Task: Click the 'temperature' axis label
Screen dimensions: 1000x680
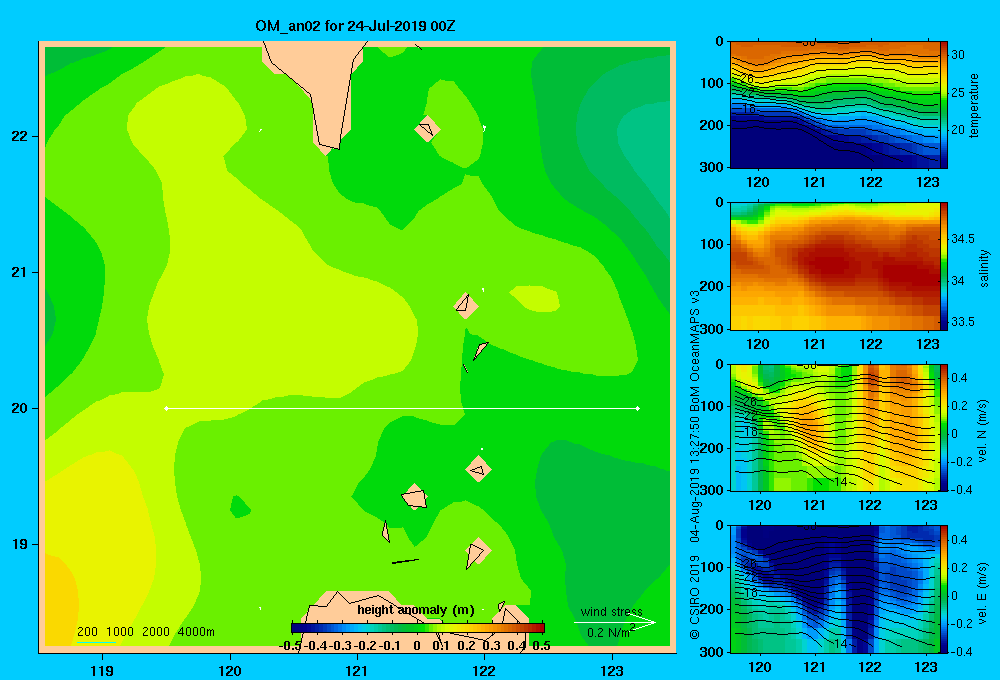Action: [x=974, y=105]
